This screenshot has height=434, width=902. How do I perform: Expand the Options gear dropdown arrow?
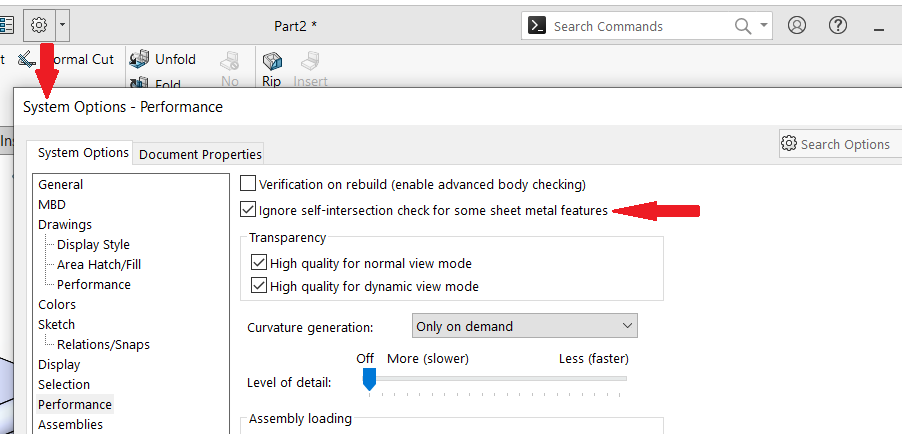63,25
